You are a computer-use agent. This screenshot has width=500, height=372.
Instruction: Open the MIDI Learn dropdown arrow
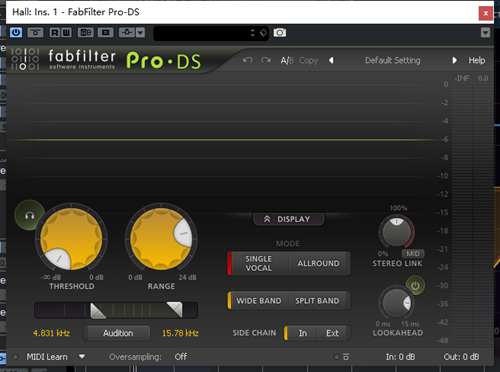click(82, 356)
